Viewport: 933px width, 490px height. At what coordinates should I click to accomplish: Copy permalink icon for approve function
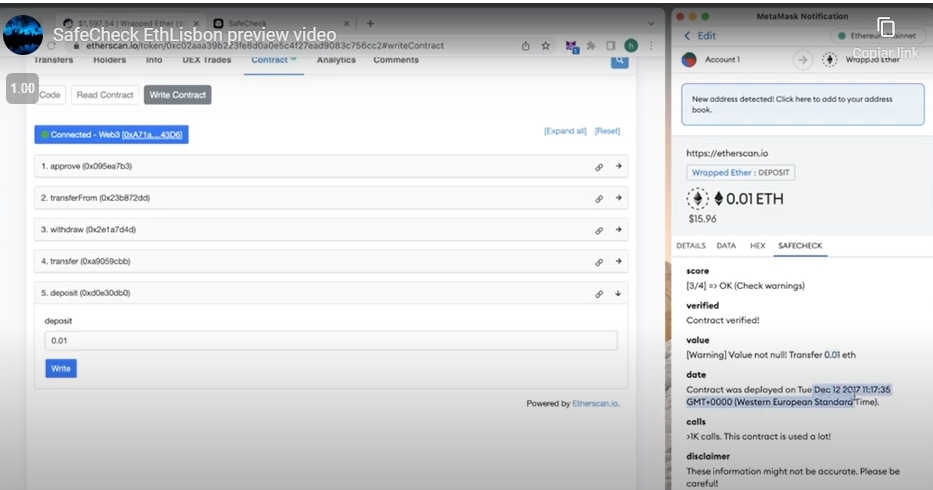(599, 167)
